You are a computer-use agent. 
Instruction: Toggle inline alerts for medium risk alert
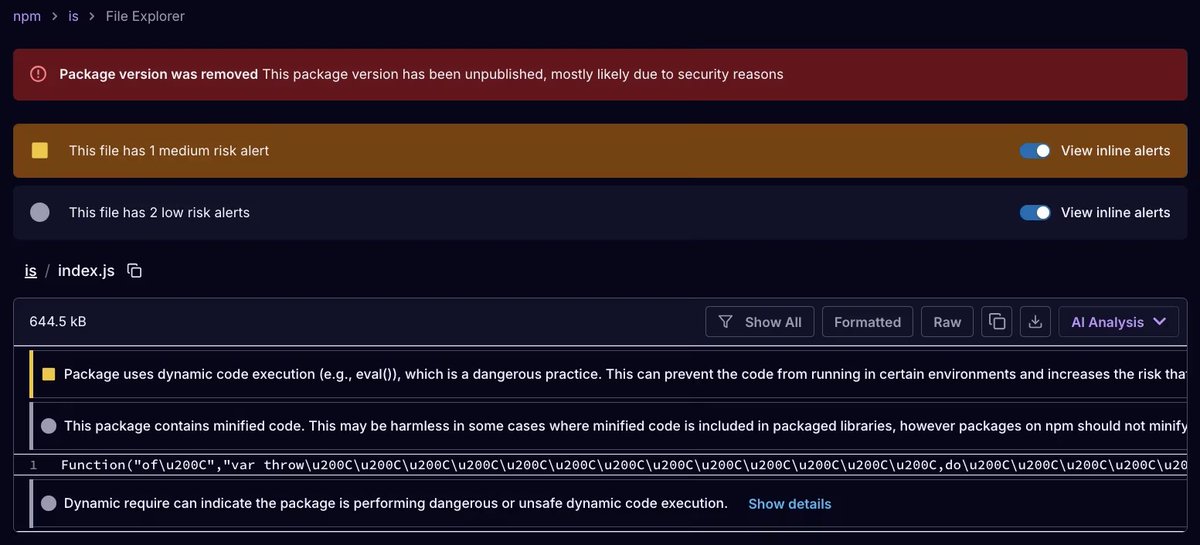coord(1035,151)
